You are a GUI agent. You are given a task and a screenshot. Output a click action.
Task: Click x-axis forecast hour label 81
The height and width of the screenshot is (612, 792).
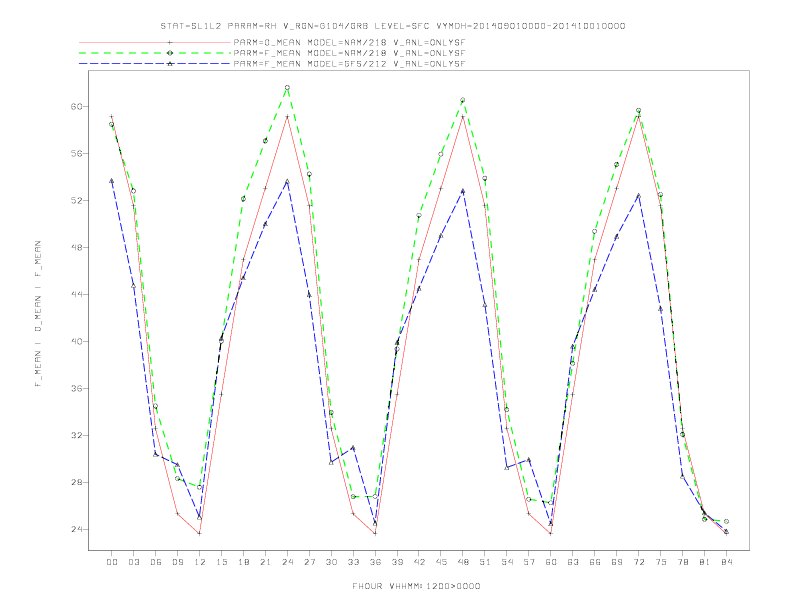pos(705,562)
